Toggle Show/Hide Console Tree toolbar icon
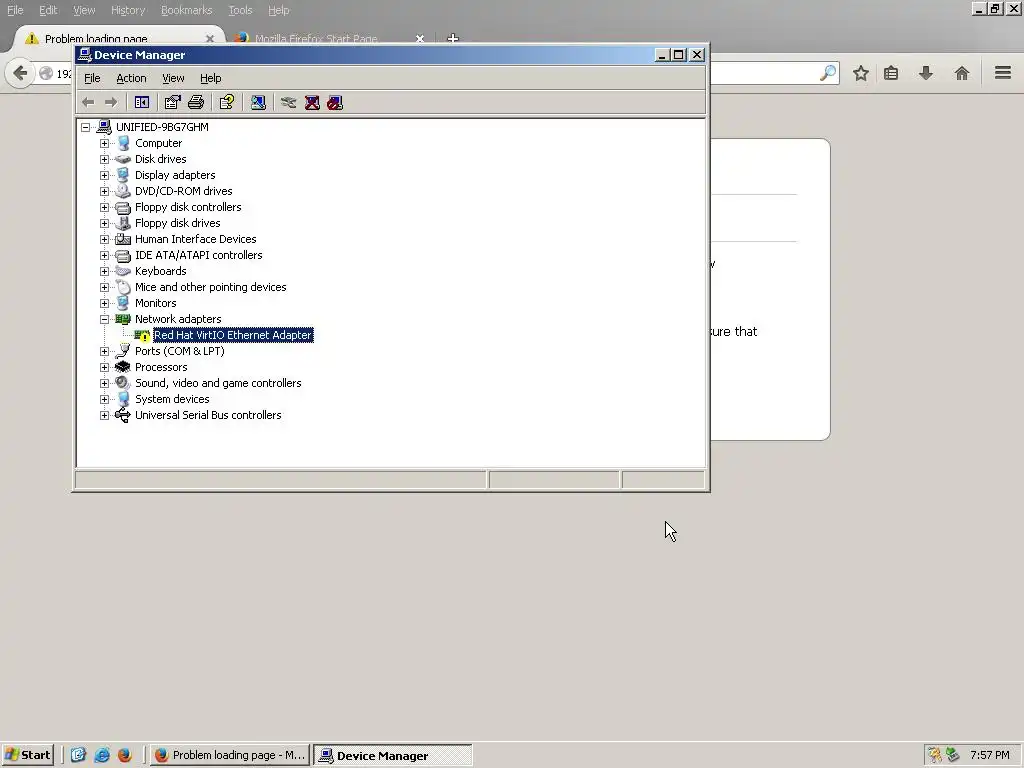This screenshot has width=1024, height=768. (142, 103)
